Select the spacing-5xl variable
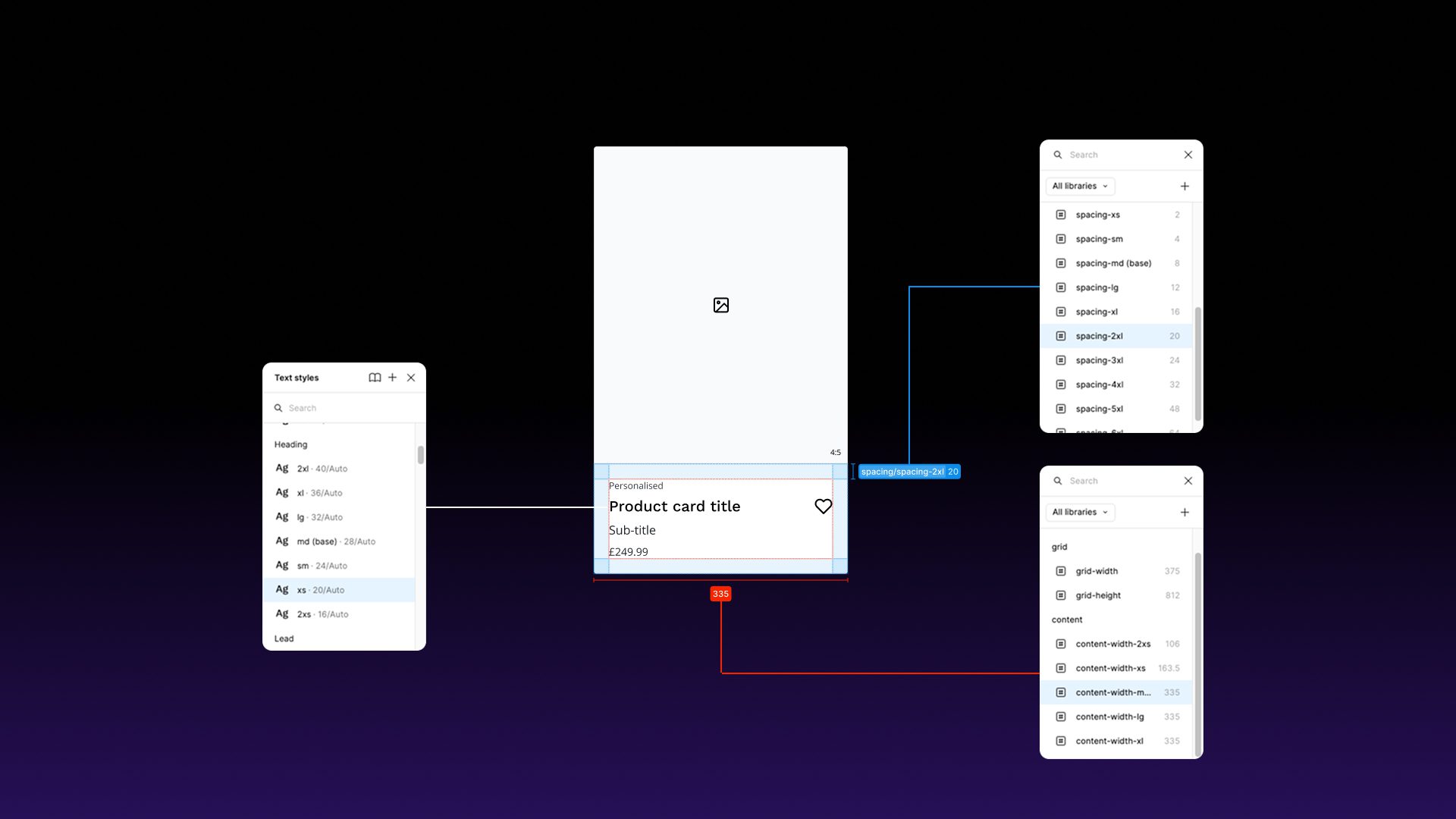The image size is (1456, 819). (1116, 409)
